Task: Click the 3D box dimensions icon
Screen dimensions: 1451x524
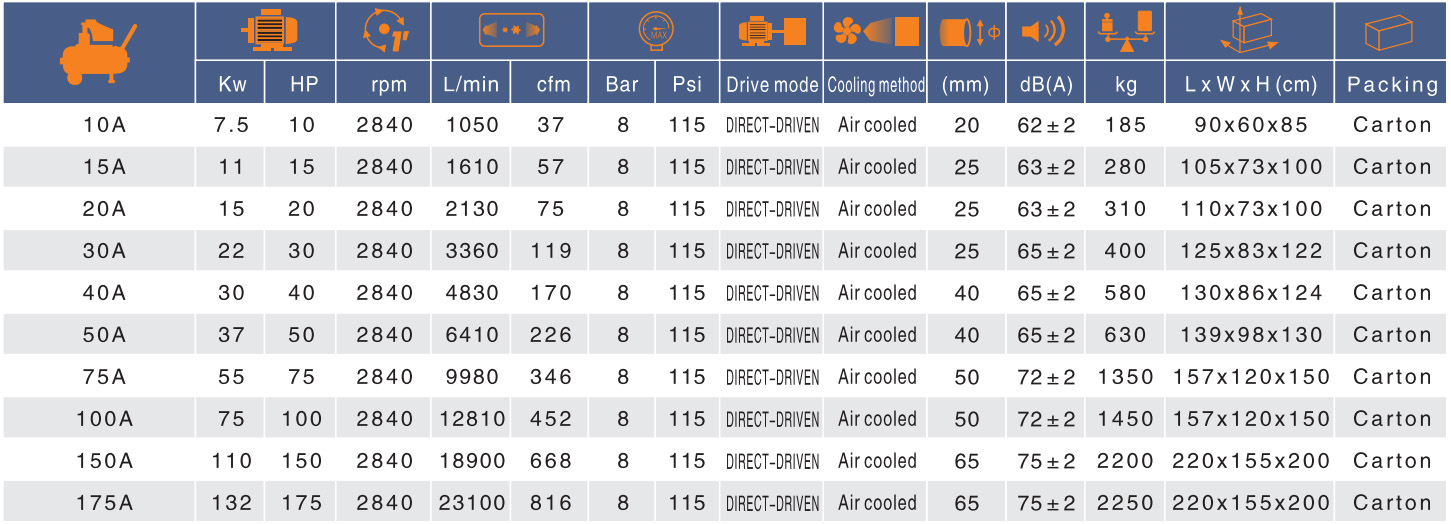Action: click(x=1250, y=30)
